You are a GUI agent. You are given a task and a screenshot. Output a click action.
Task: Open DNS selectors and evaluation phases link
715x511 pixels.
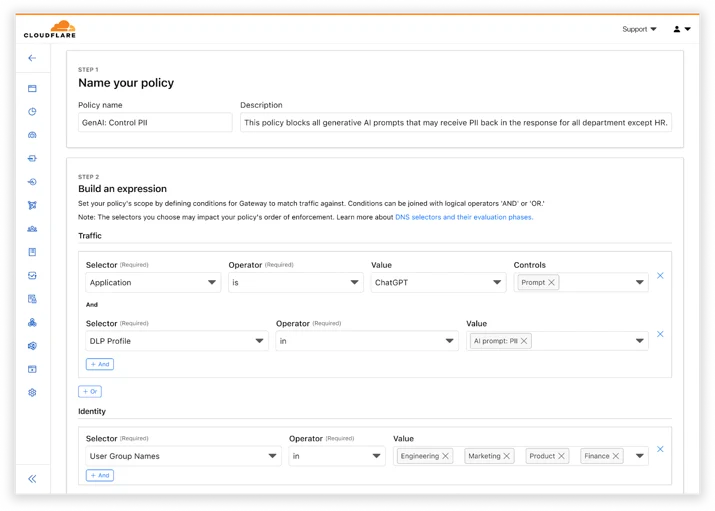[464, 217]
